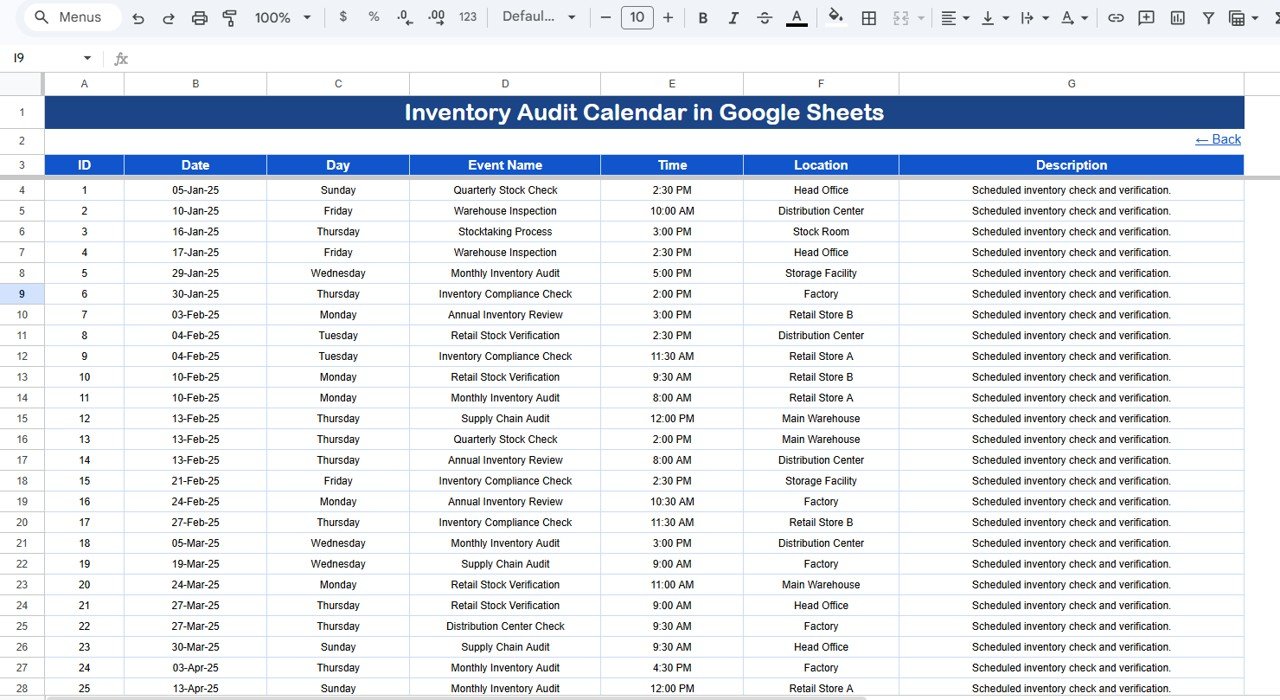The width and height of the screenshot is (1280, 700).
Task: Click the Insert comment icon
Action: coord(1146,18)
